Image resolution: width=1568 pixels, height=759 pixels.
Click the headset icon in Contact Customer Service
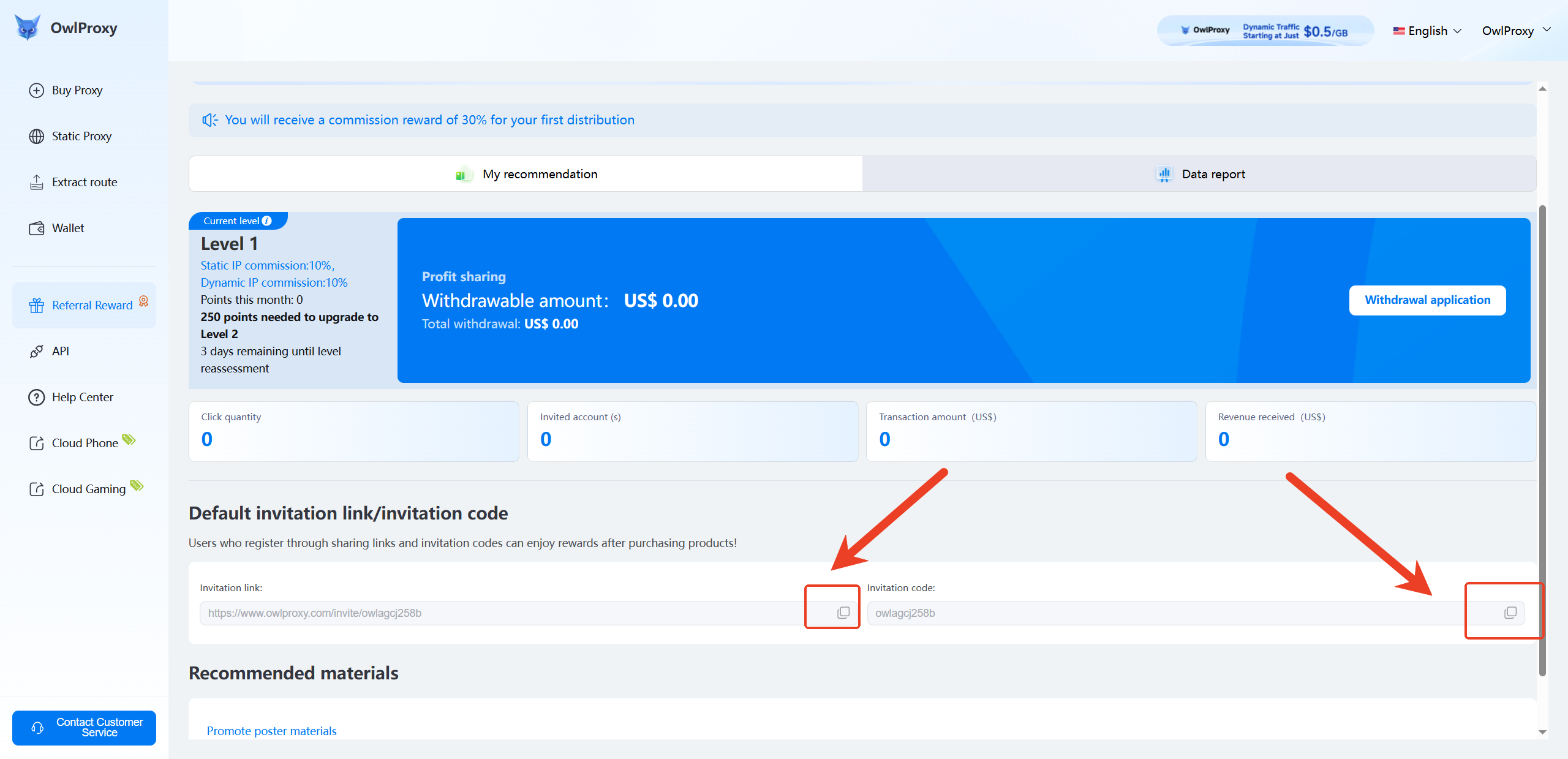pos(37,728)
